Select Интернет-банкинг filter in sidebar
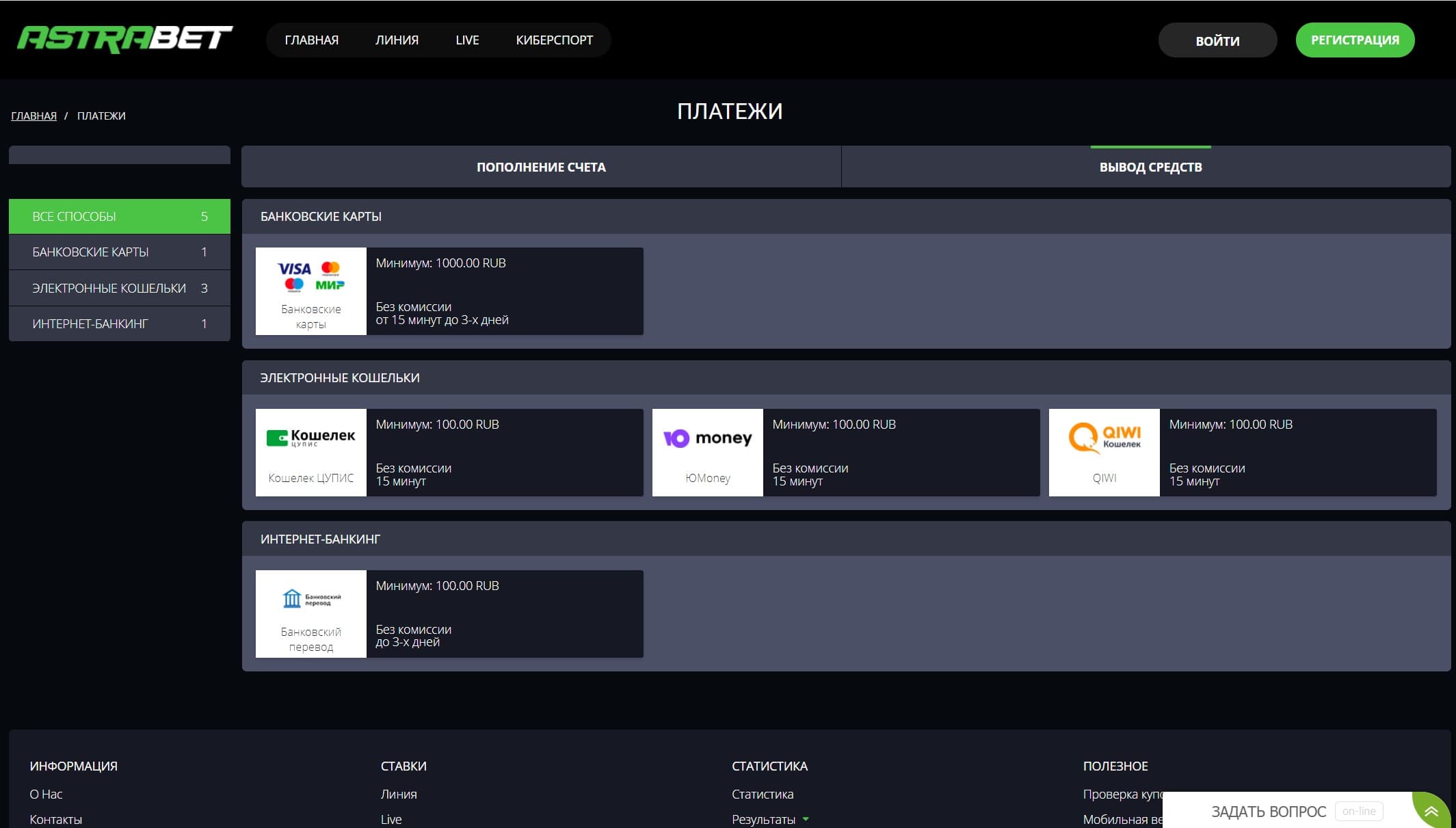The image size is (1456, 828). (x=119, y=324)
